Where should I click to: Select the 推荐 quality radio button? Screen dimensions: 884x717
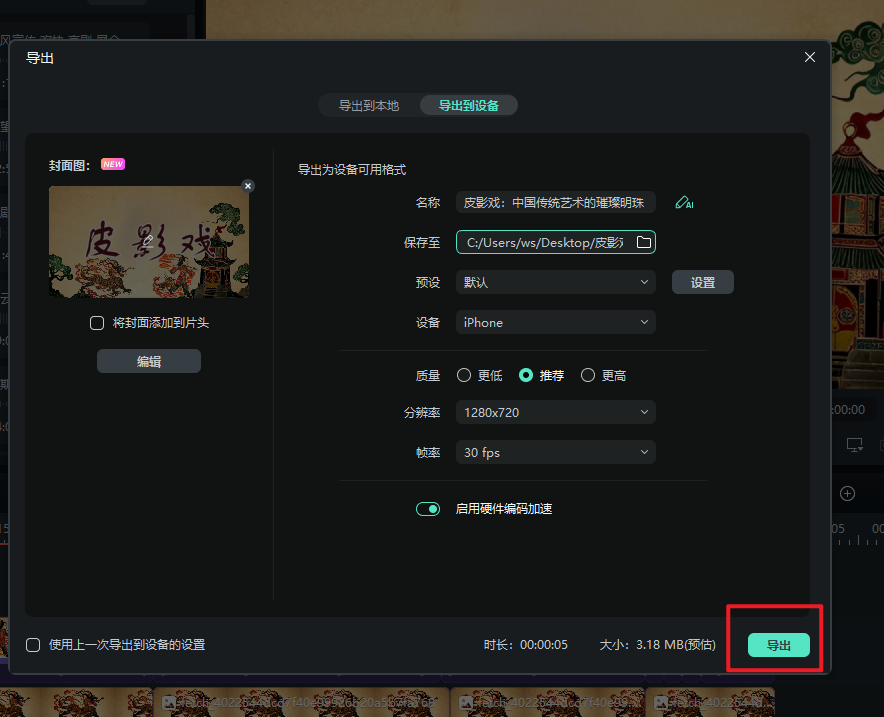pyautogui.click(x=525, y=375)
